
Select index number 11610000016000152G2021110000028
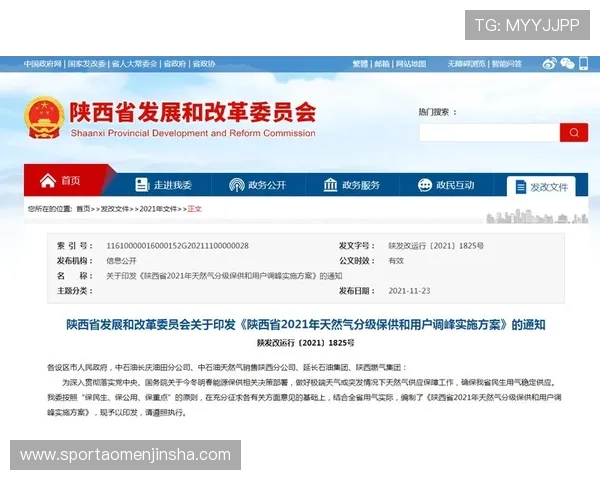click(x=178, y=246)
